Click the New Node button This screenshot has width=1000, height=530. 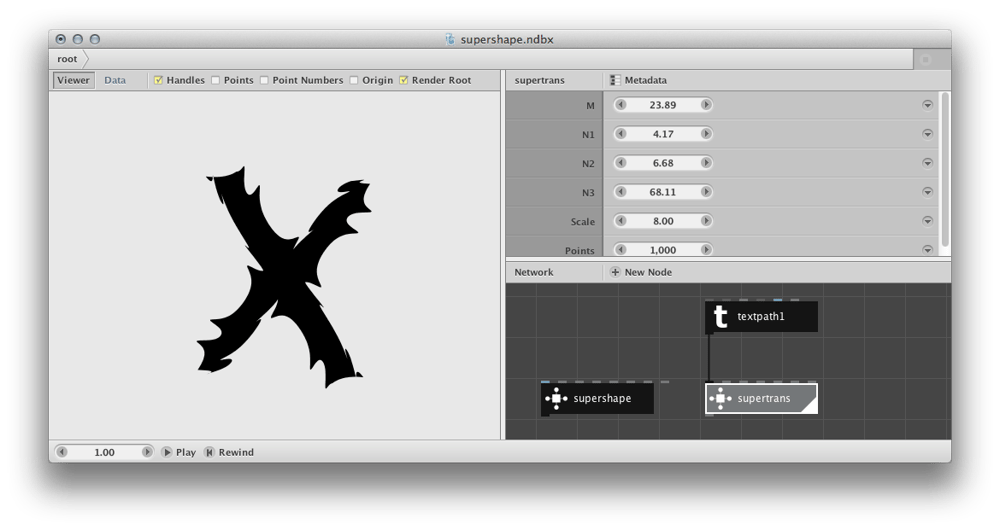[641, 272]
